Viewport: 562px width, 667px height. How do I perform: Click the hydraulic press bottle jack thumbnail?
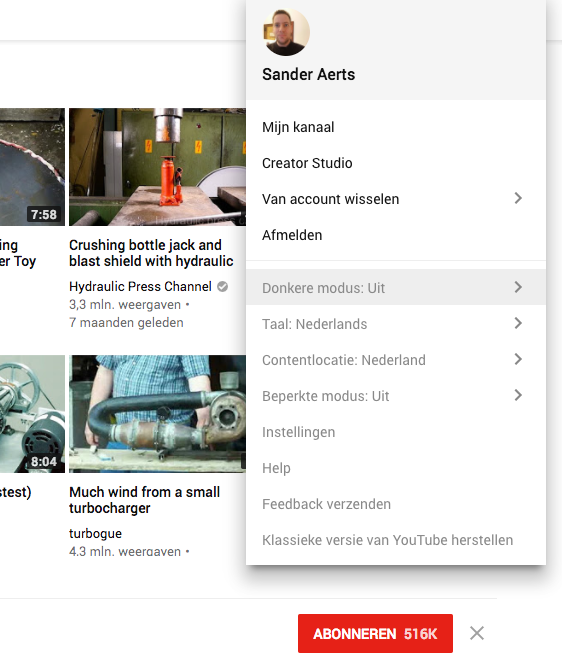coord(157,167)
